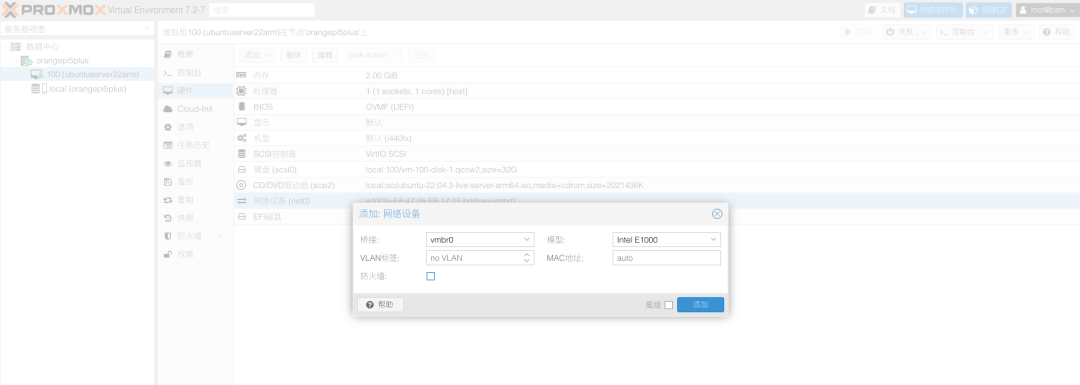Select the SCSI控制器 database icon
The image size is (1080, 385).
click(241, 154)
